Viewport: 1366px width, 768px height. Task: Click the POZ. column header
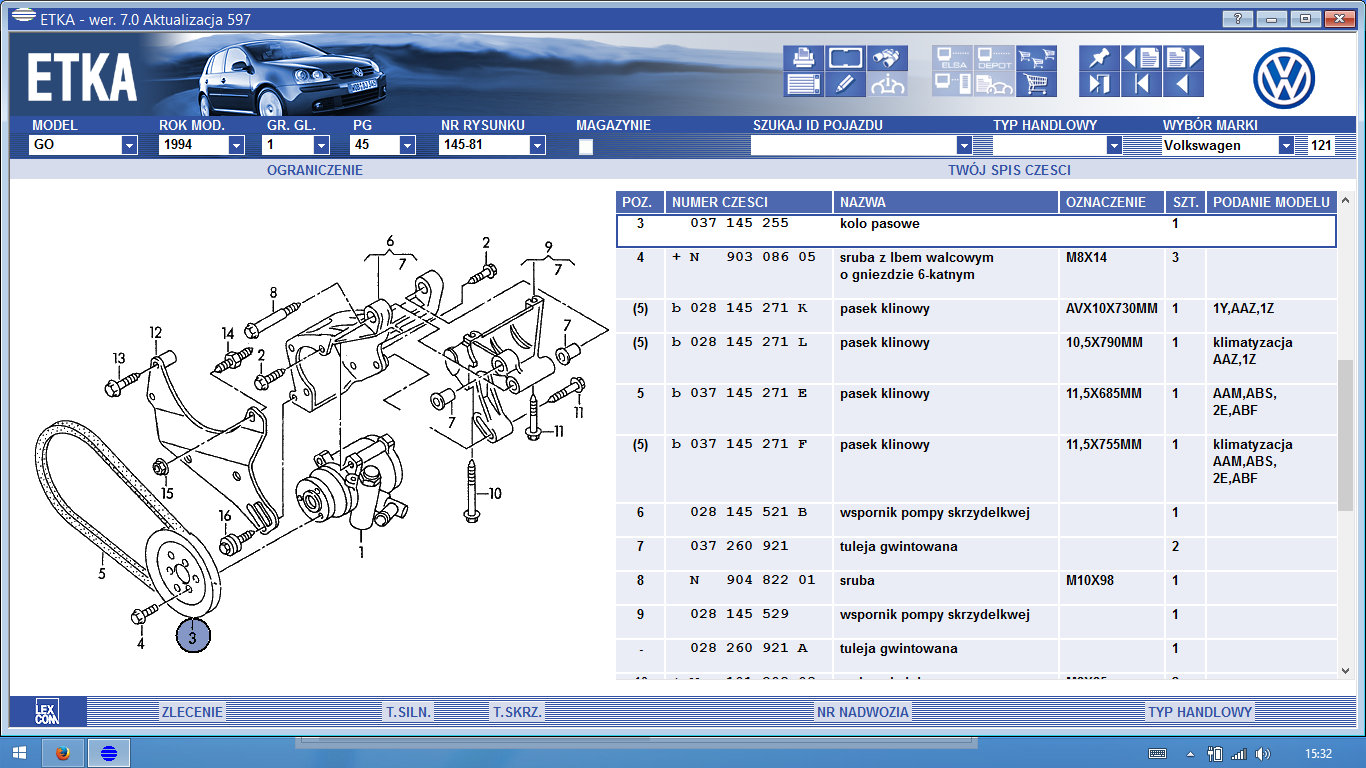pos(638,202)
